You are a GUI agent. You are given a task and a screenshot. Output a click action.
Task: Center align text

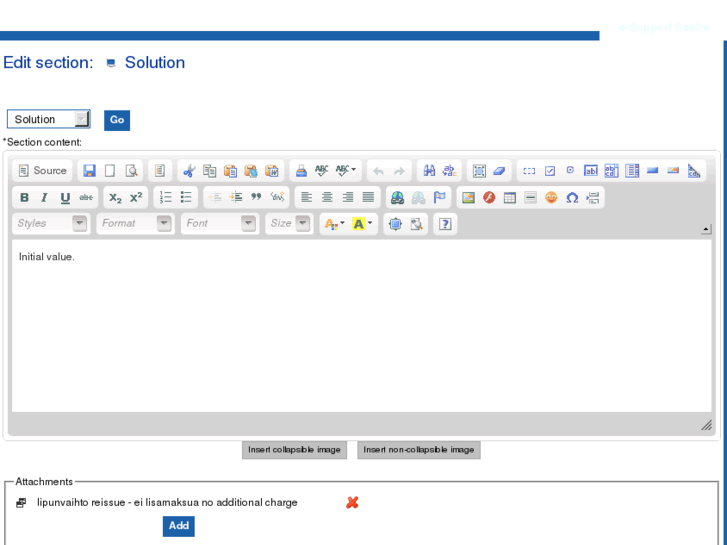tap(327, 198)
